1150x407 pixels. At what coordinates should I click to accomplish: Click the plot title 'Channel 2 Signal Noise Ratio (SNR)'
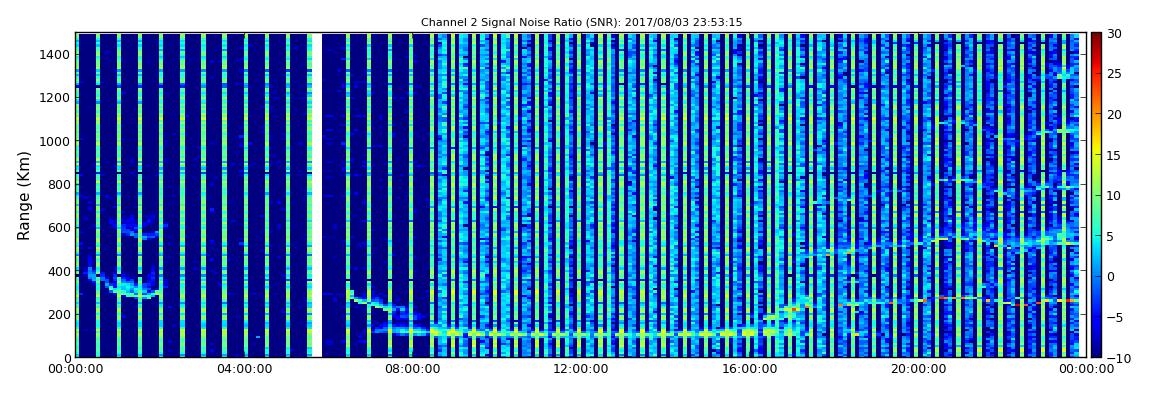click(581, 23)
